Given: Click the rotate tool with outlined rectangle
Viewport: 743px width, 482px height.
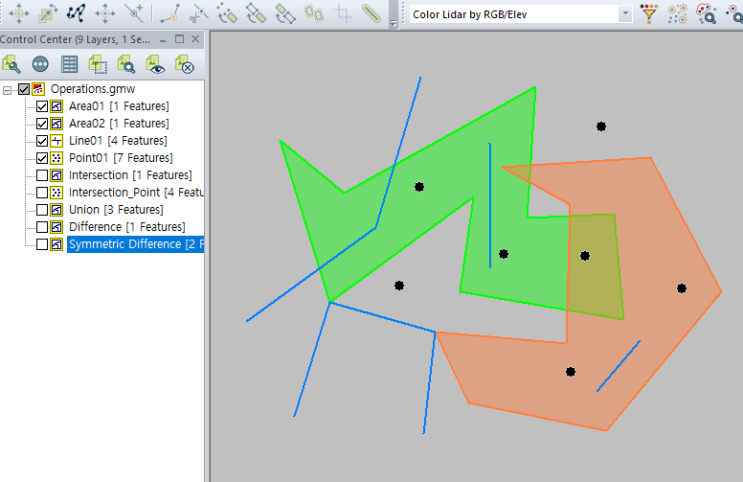Looking at the screenshot, I should click(285, 13).
